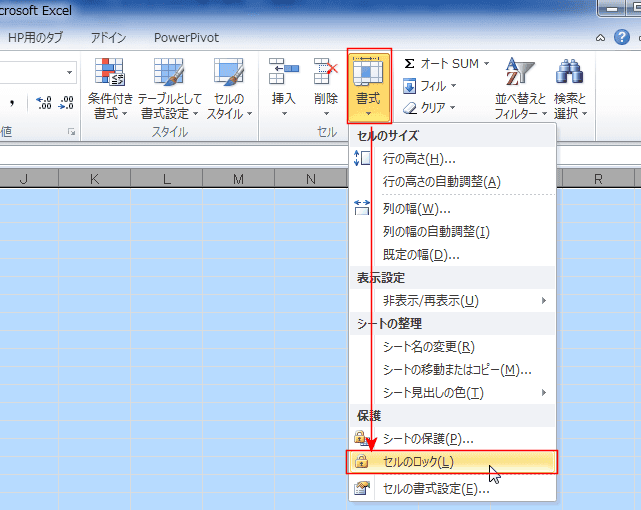
Task: Collapse the ribbon with the caret icon
Action: (600, 38)
